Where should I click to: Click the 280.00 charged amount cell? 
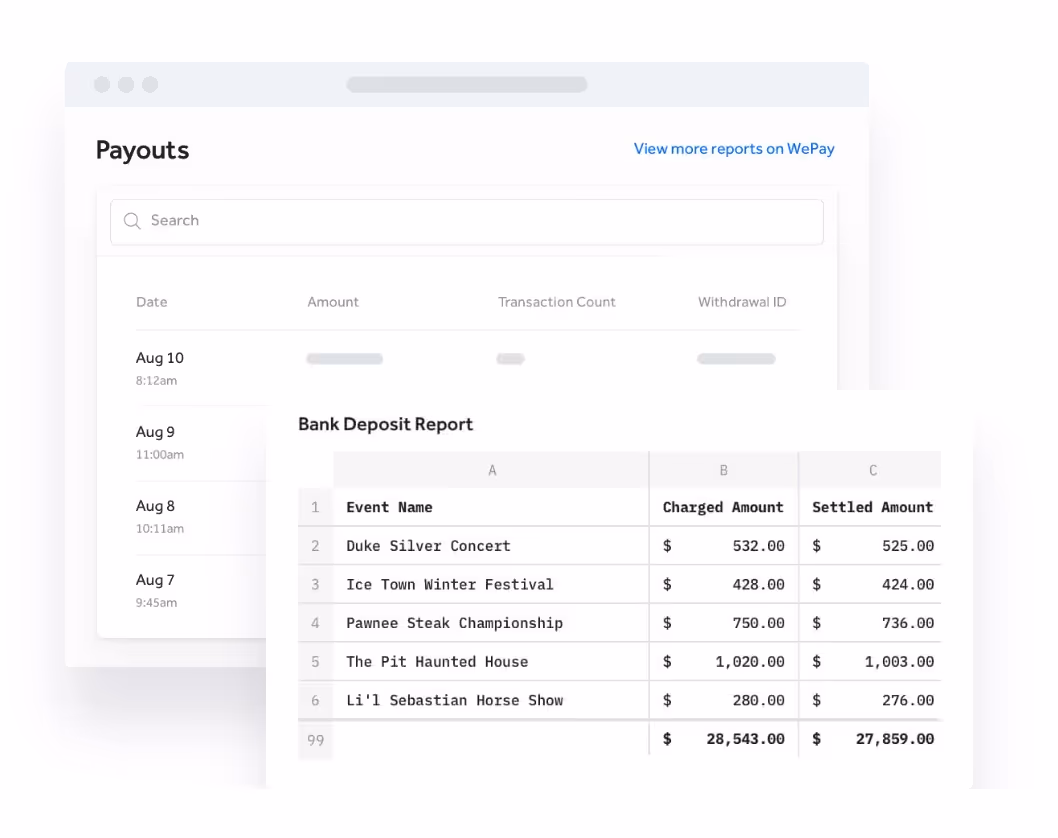(723, 700)
